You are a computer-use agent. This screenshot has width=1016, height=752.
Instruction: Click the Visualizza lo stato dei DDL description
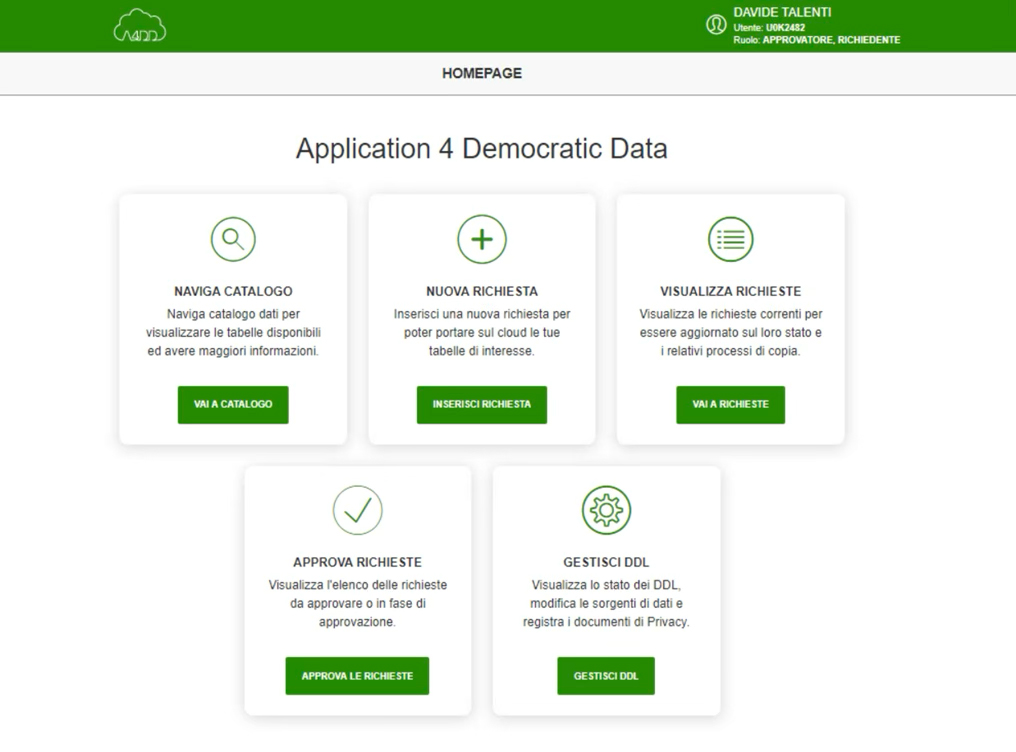coord(606,603)
